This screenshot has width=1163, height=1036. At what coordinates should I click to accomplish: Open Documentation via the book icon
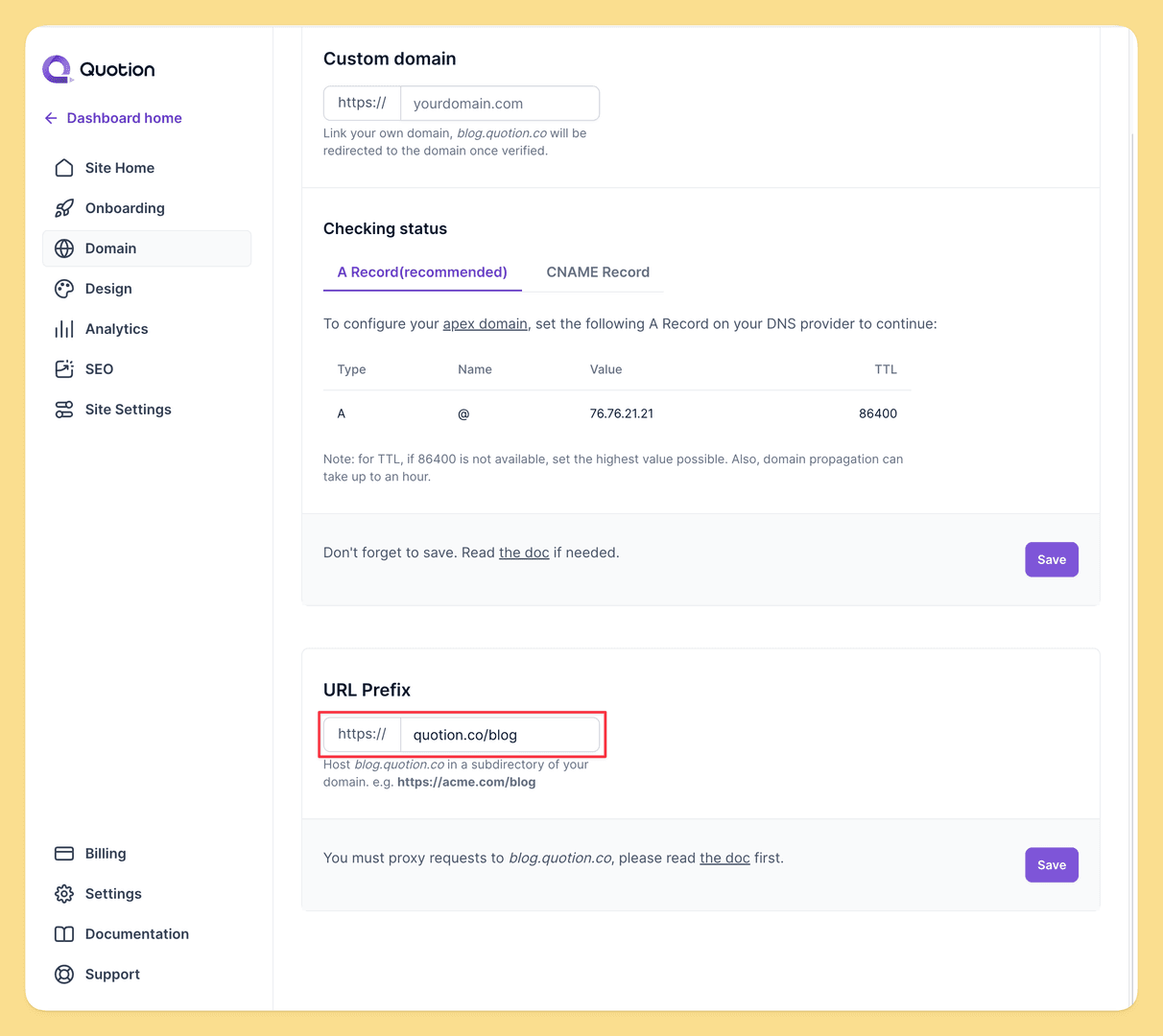63,933
